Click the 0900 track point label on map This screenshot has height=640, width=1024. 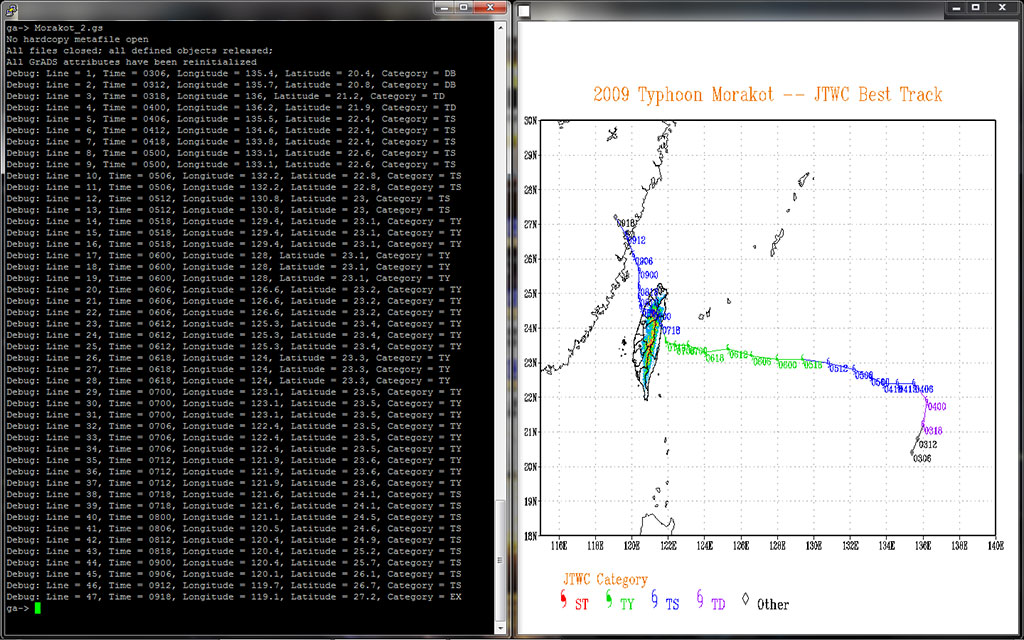[x=648, y=276]
